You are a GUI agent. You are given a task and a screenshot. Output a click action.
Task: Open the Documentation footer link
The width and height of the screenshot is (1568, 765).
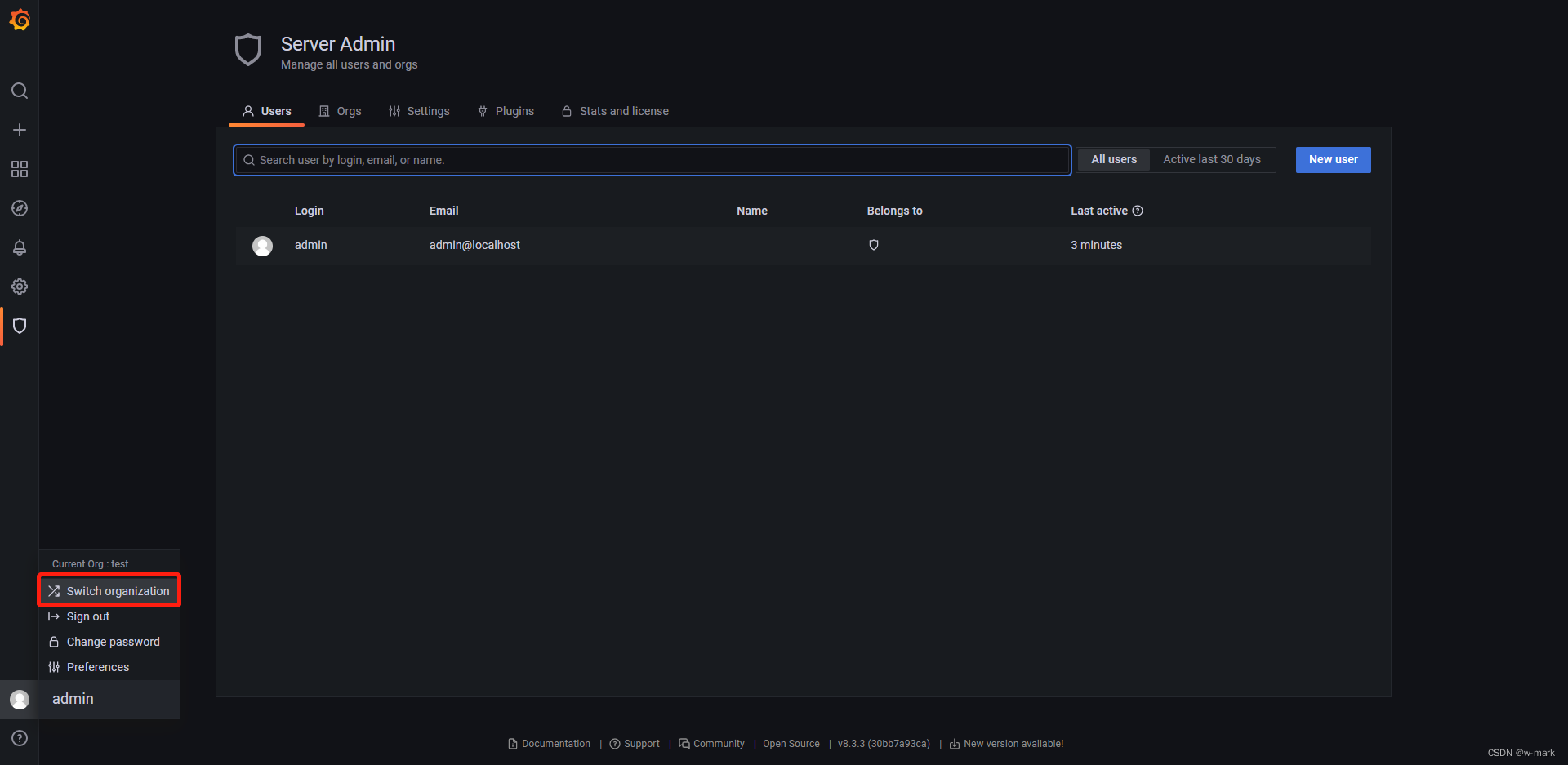click(555, 744)
